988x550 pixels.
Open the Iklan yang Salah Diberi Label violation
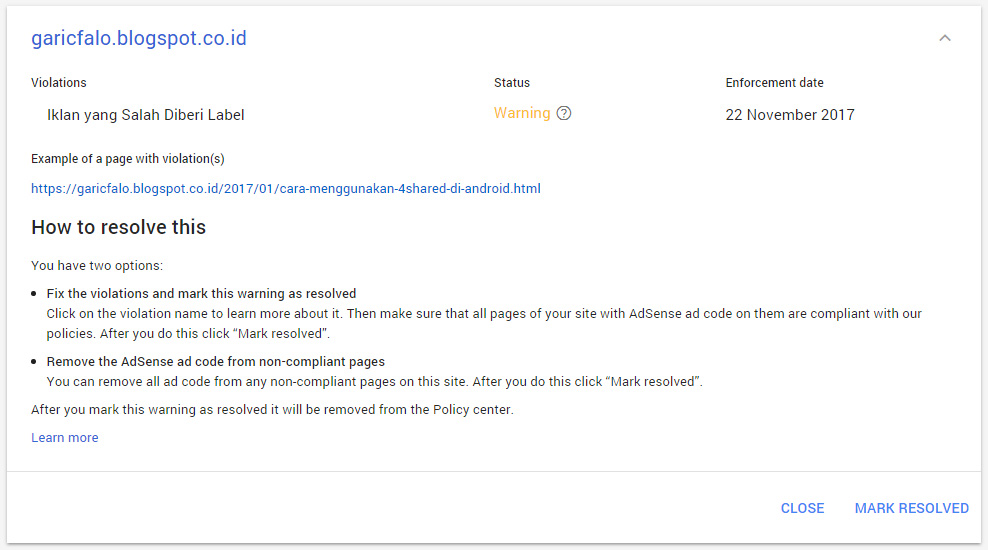[x=146, y=115]
